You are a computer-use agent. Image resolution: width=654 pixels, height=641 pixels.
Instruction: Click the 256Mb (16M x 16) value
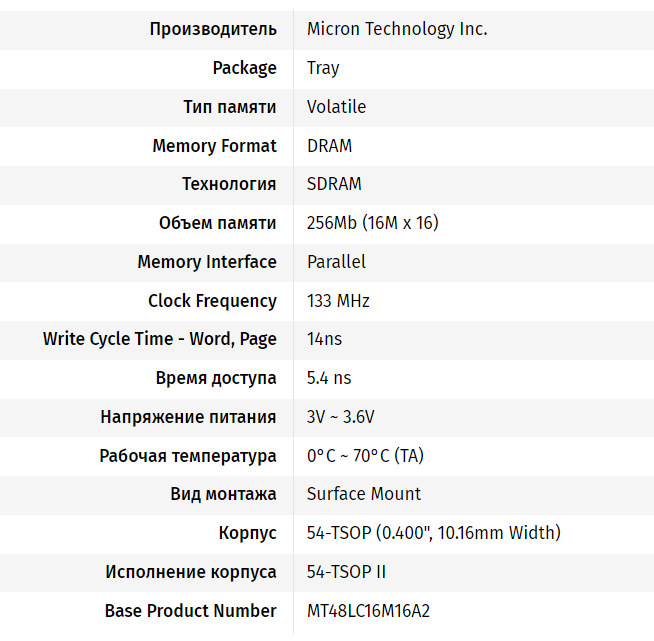373,223
